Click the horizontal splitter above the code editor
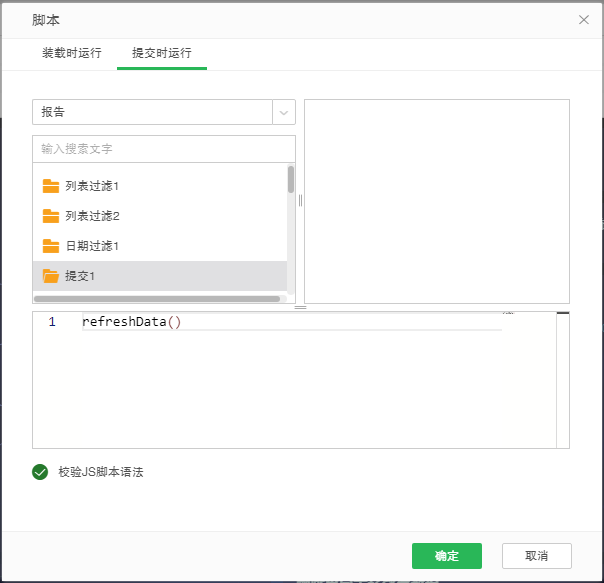The image size is (604, 583). point(300,308)
